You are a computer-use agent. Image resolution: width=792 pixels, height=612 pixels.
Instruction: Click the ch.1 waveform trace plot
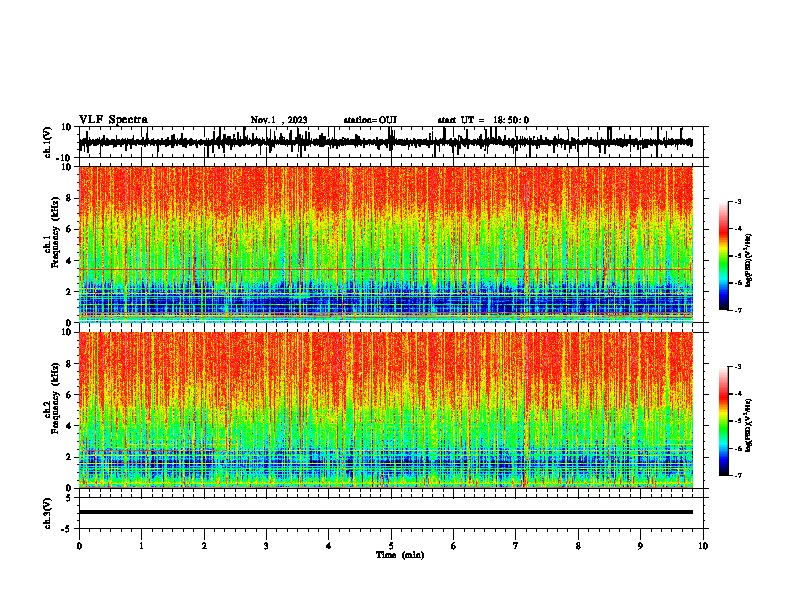pyautogui.click(x=386, y=142)
